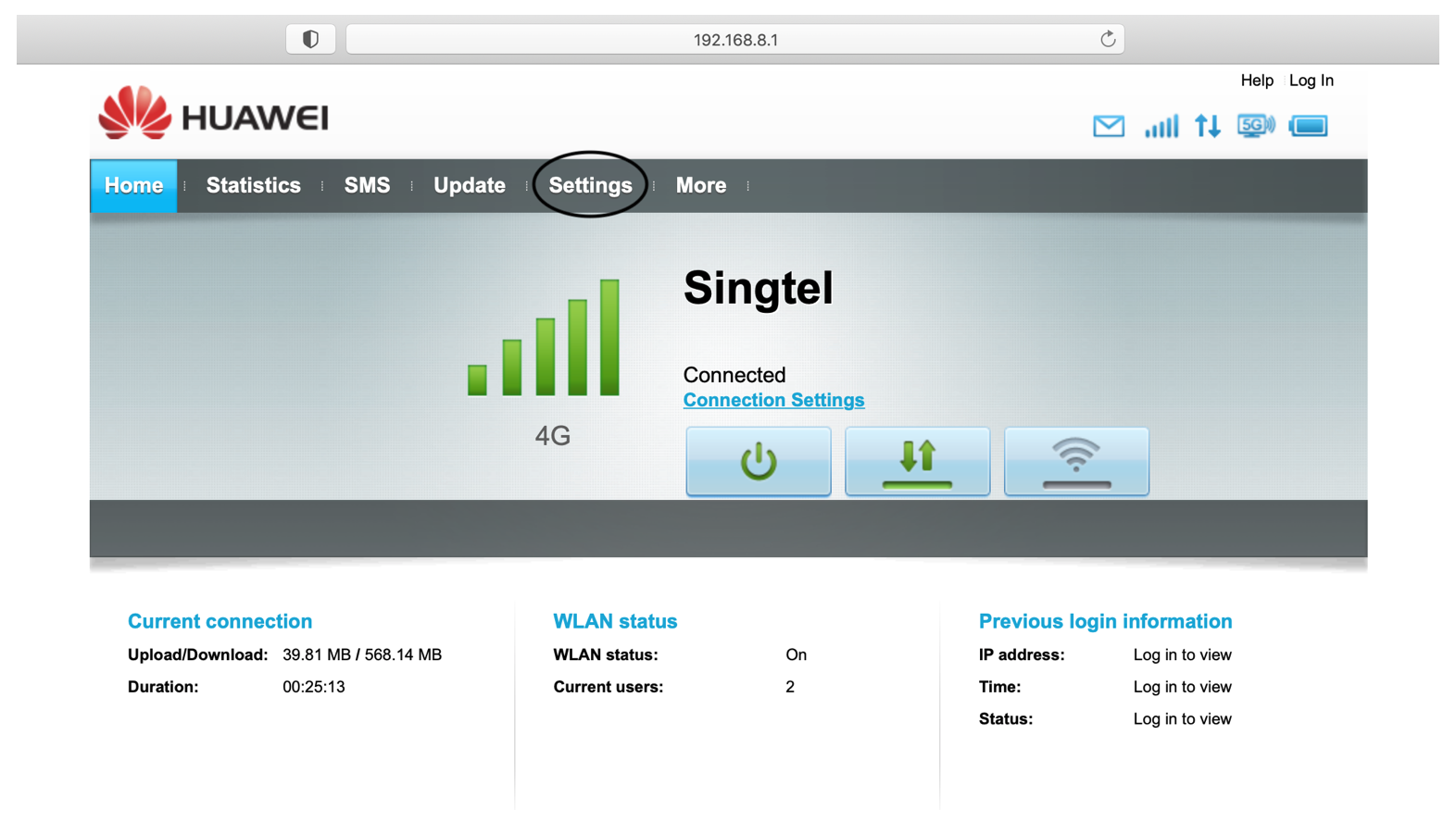
Task: Reload the page with the refresh icon
Action: [1107, 39]
